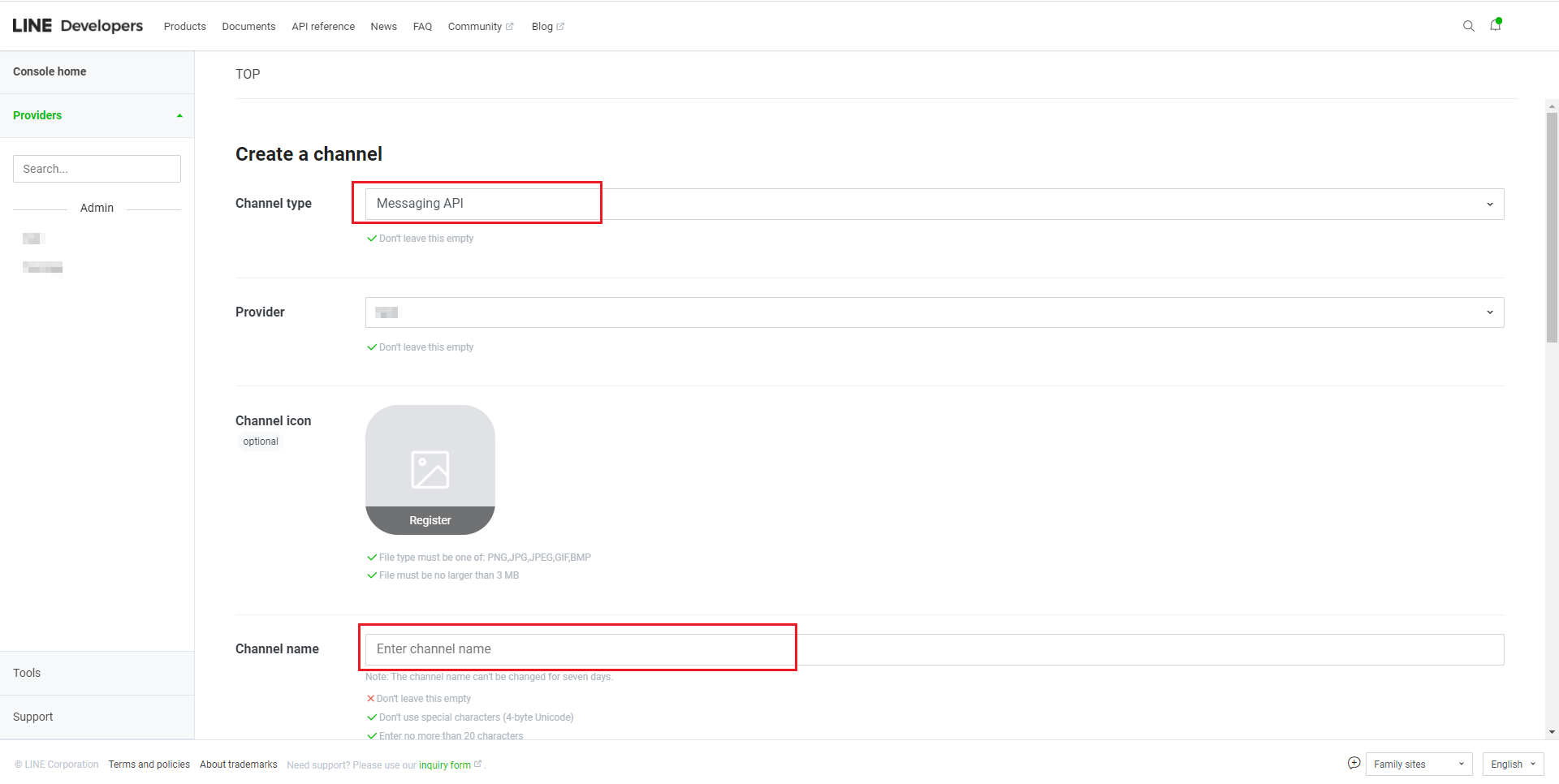Change language via the English dropdown

[x=1512, y=764]
